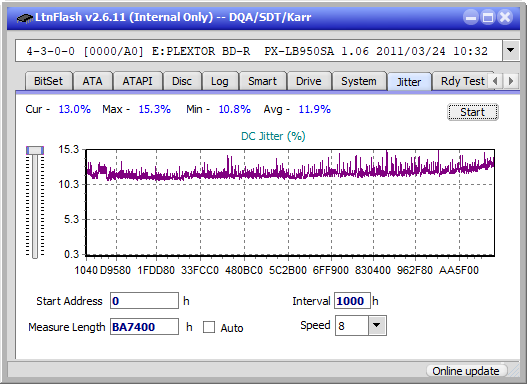Click the DC Jitter (%) chart title
The image size is (527, 384).
point(273,136)
